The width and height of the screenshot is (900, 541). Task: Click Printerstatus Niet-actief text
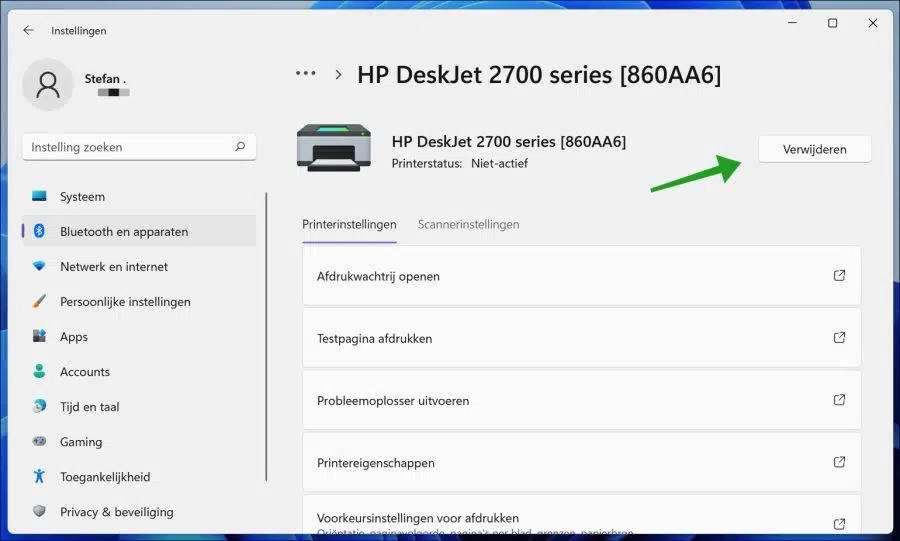tap(460, 164)
